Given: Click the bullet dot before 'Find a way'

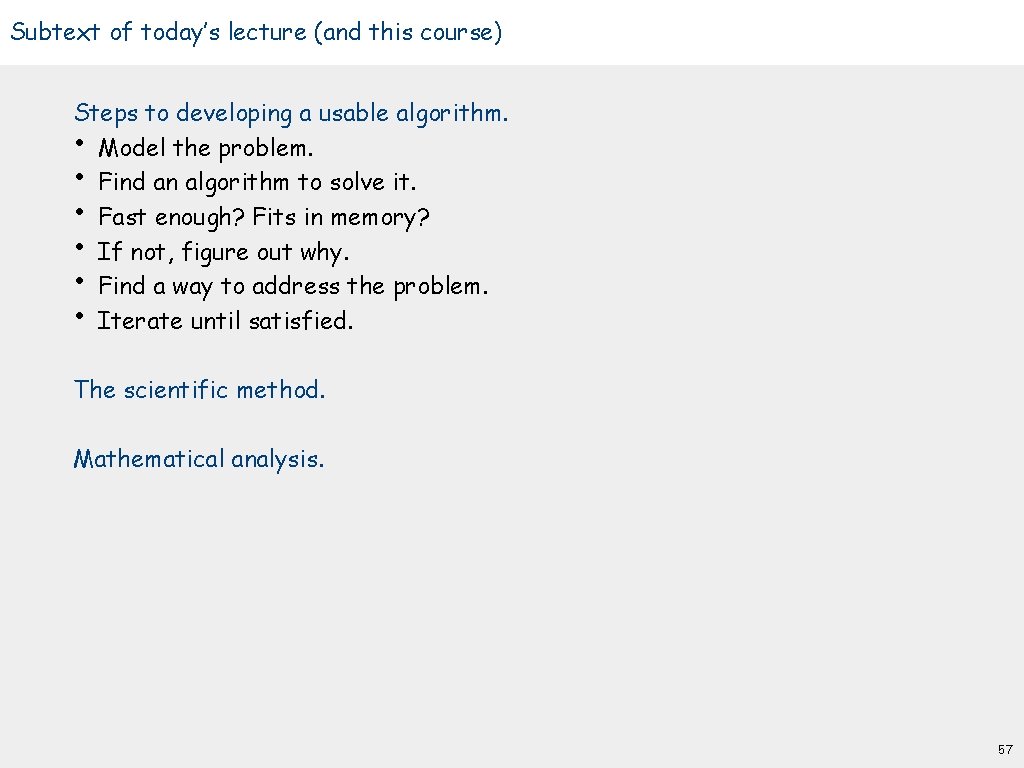Looking at the screenshot, I should (x=79, y=281).
